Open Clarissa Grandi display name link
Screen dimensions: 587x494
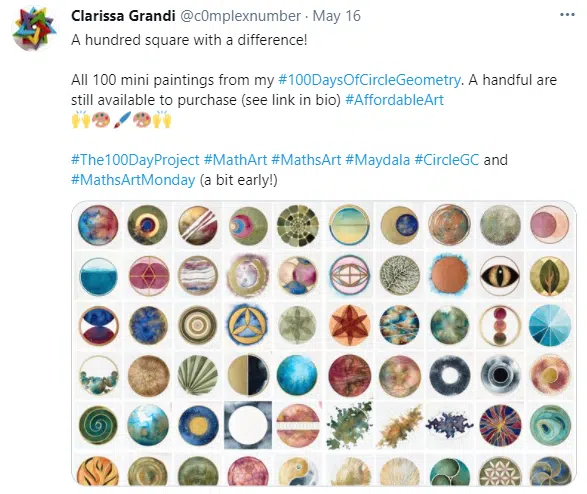coord(123,16)
